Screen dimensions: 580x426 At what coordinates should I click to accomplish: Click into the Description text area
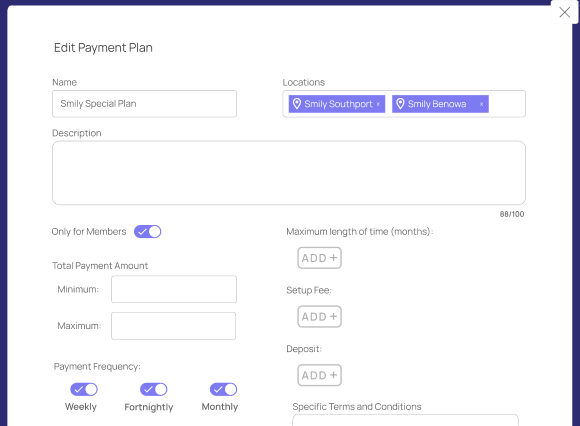click(x=289, y=173)
